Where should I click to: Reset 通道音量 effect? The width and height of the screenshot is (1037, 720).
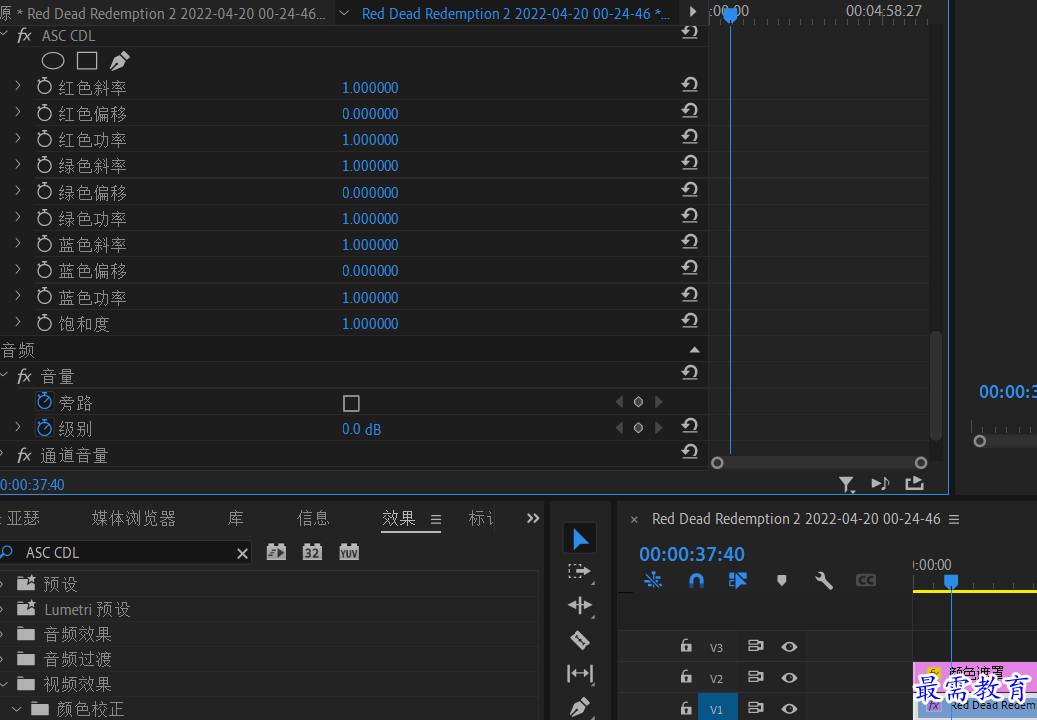click(x=690, y=452)
